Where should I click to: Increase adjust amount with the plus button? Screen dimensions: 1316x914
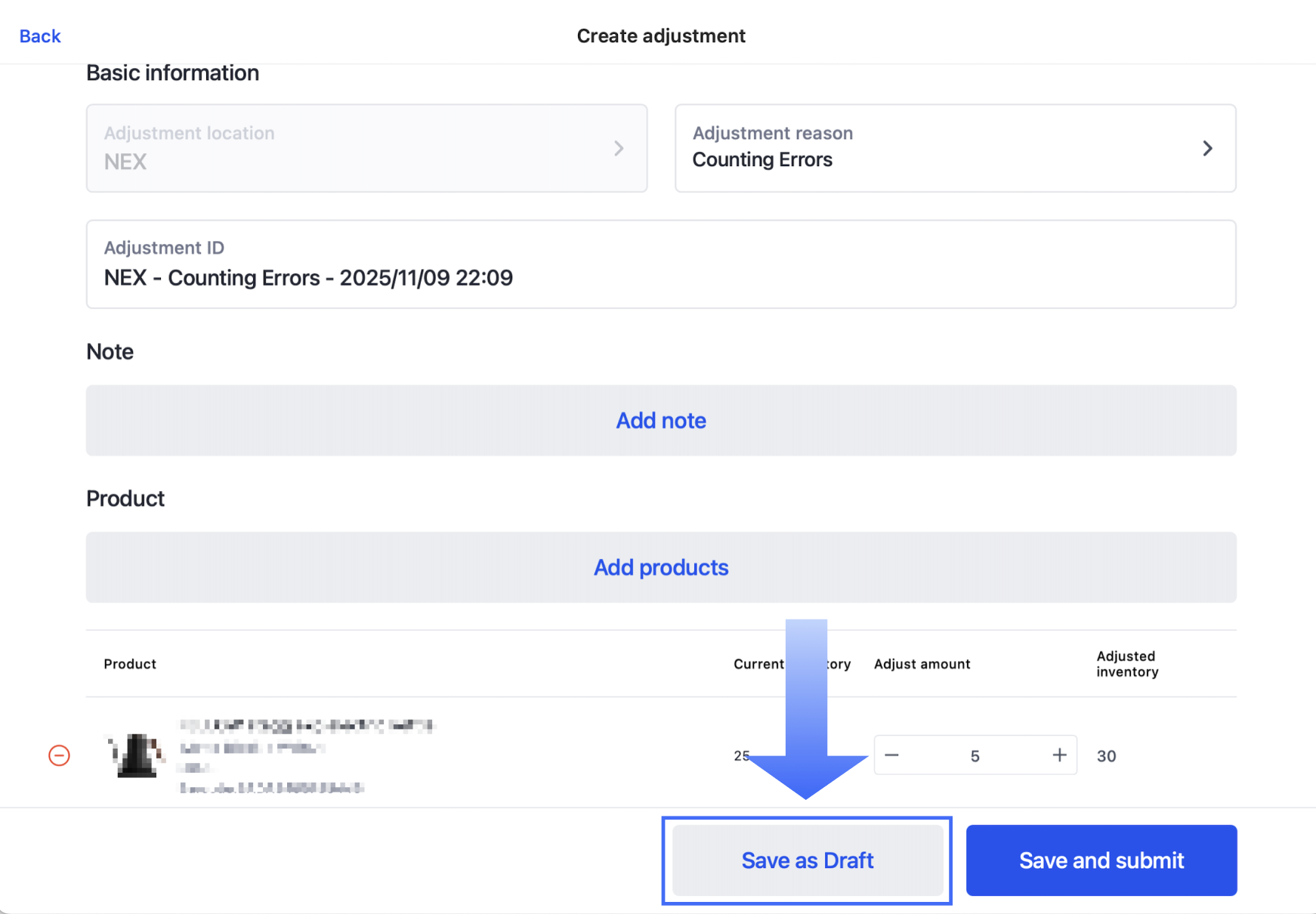pyautogui.click(x=1059, y=755)
